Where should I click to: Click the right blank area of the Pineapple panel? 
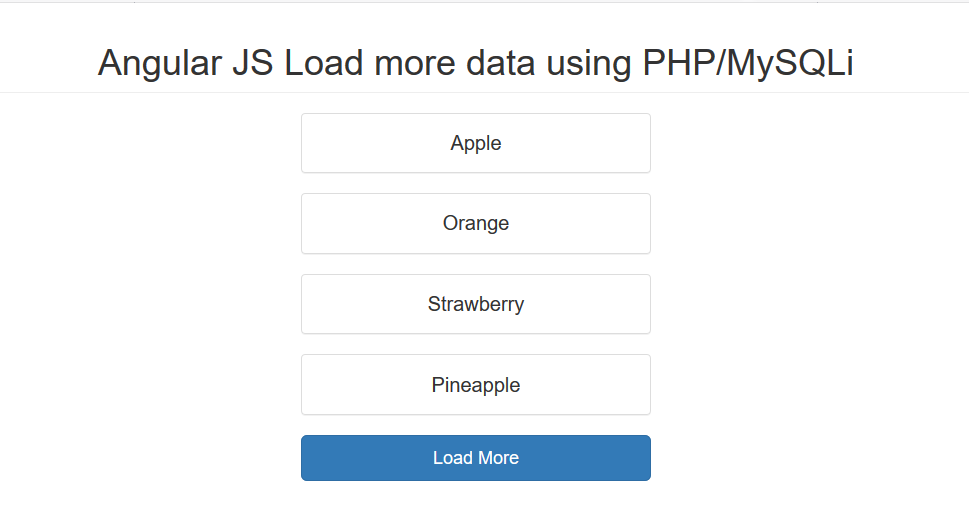[585, 385]
